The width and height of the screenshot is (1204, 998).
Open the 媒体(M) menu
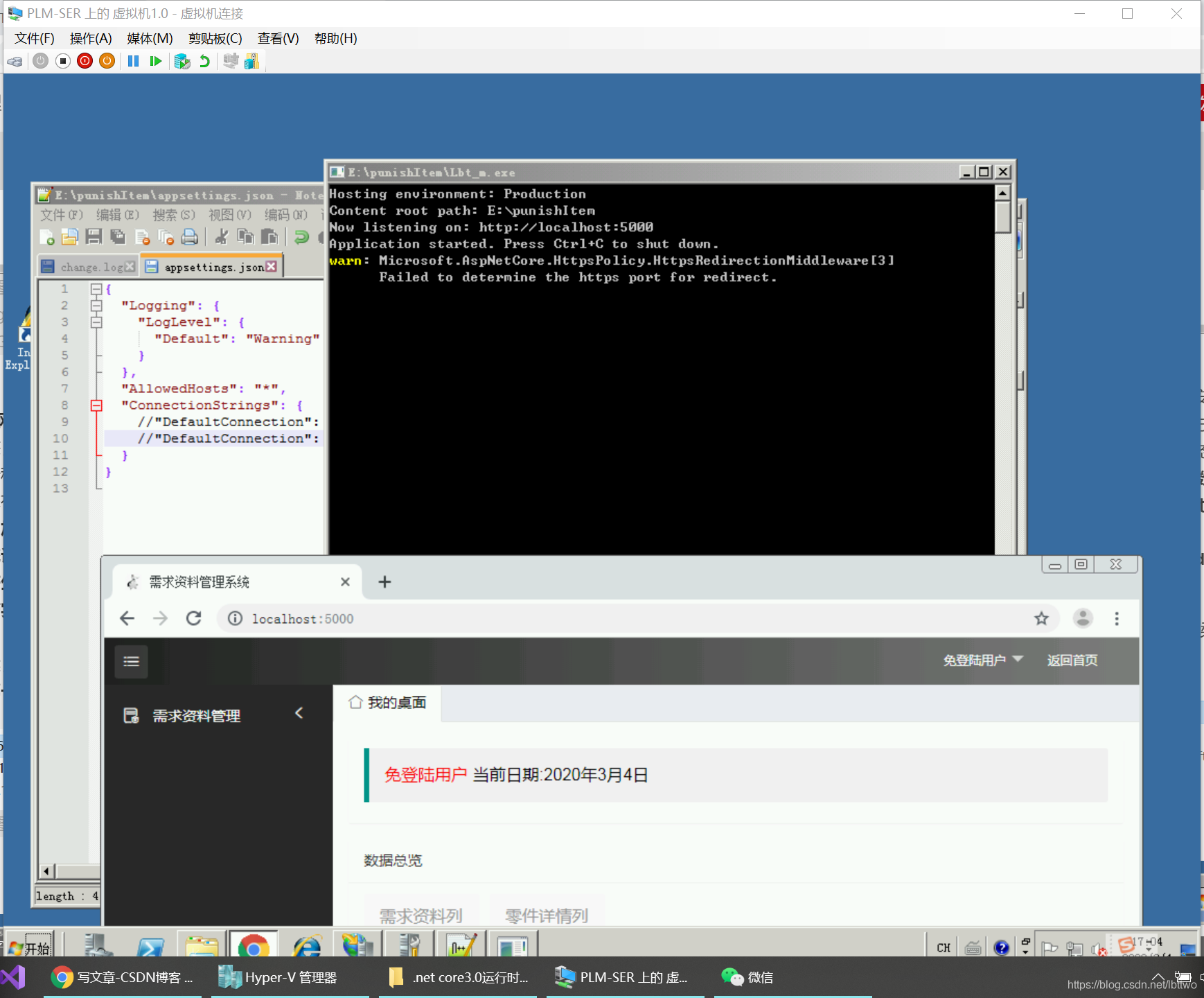pos(150,38)
